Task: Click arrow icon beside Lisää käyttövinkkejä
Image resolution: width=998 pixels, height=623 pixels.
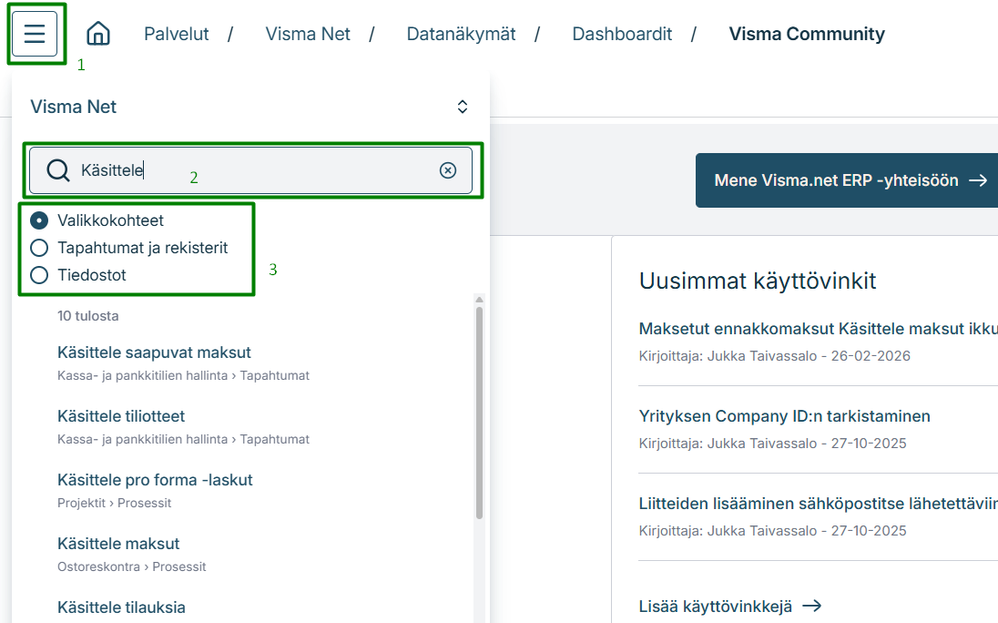Action: click(812, 606)
